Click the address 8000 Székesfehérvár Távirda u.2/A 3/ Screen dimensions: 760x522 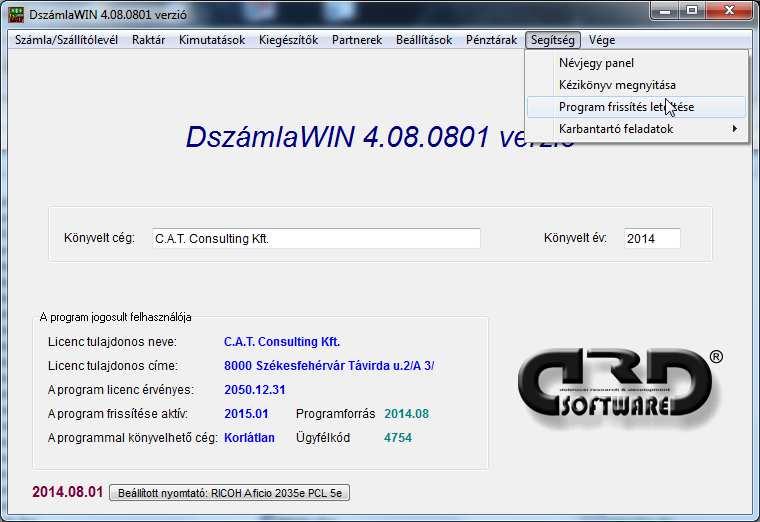click(329, 365)
